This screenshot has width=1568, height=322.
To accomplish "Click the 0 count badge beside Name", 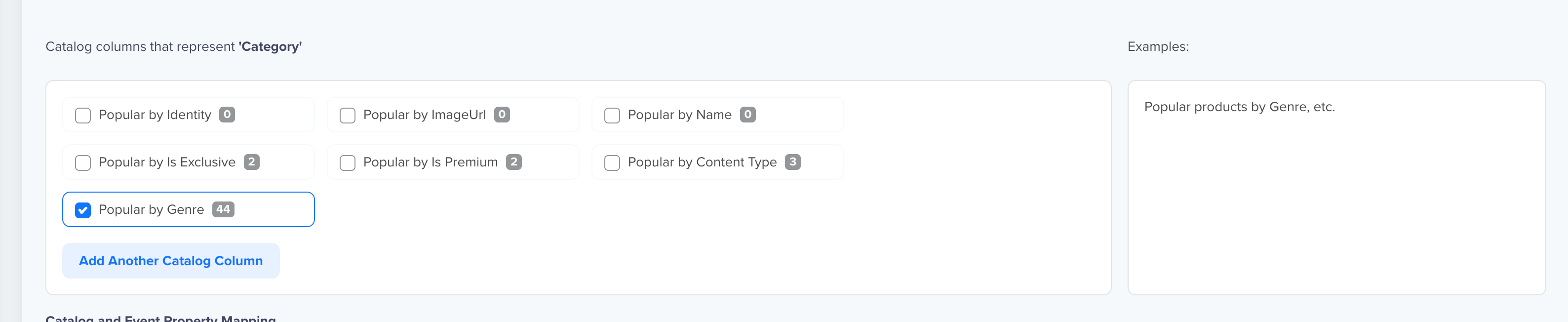I will (x=747, y=115).
